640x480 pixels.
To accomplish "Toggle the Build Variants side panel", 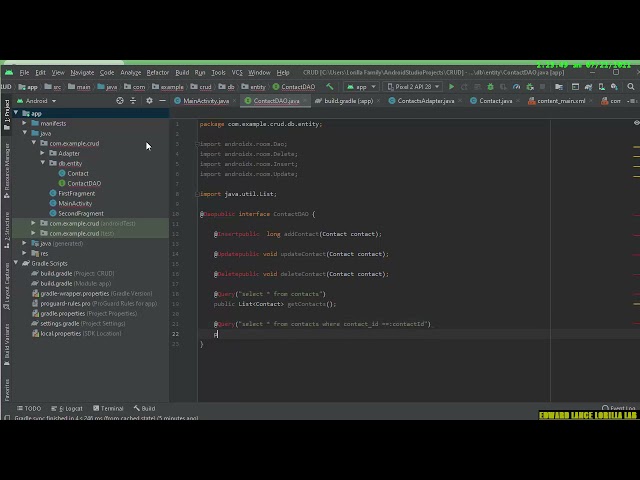I will point(7,344).
